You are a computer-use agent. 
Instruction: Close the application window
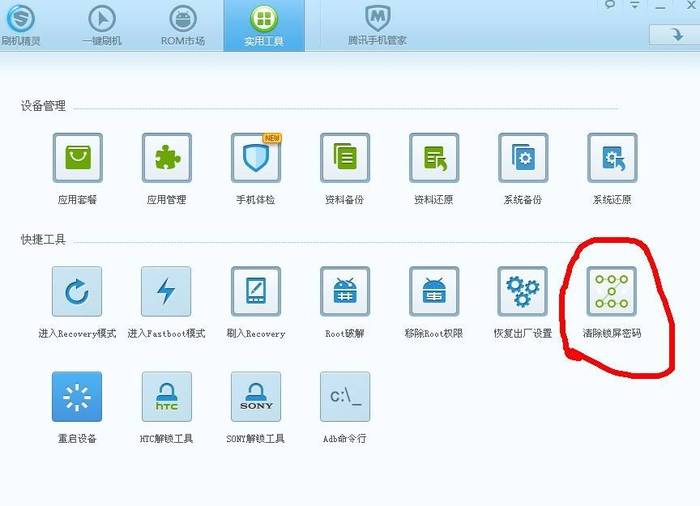691,5
